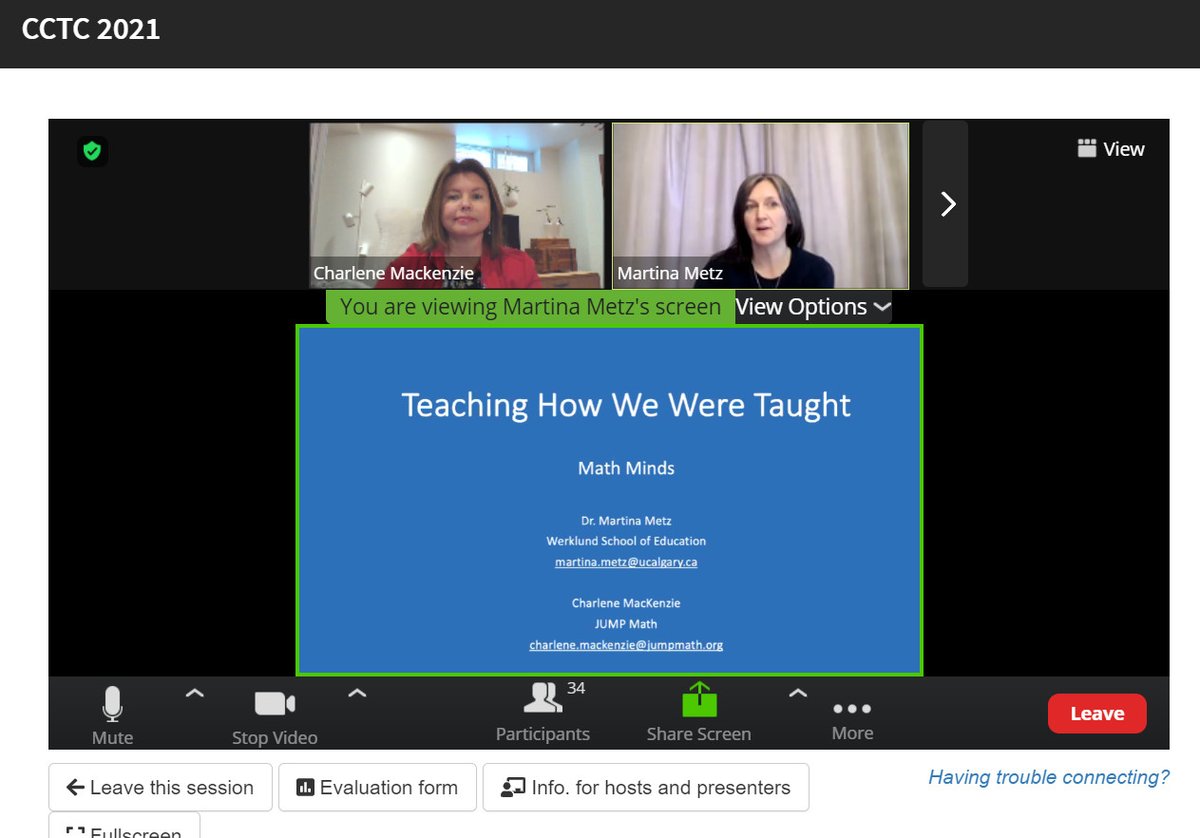This screenshot has height=838, width=1200.
Task: Expand the microphone audio settings chevron
Action: (x=195, y=692)
